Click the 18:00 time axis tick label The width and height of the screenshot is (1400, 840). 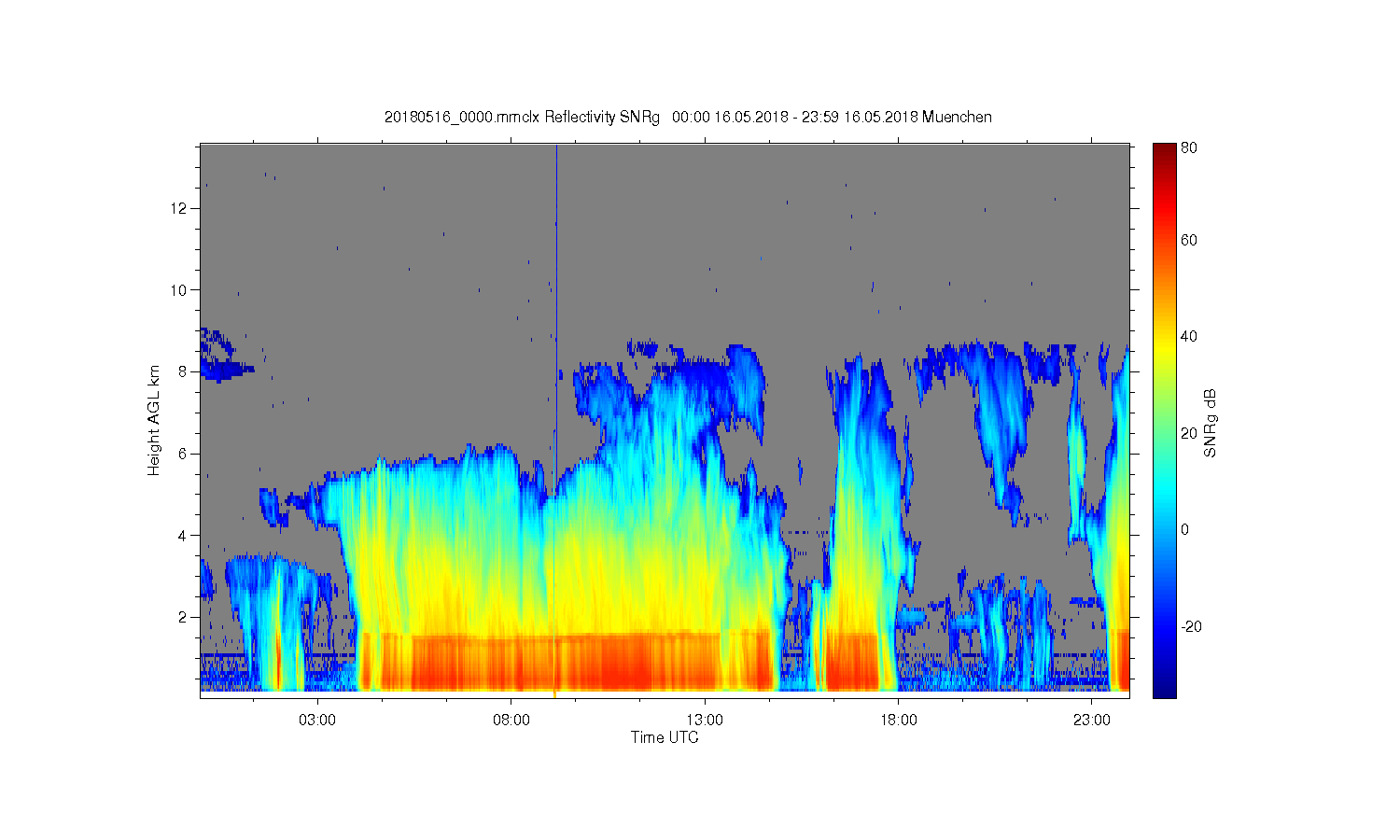898,721
